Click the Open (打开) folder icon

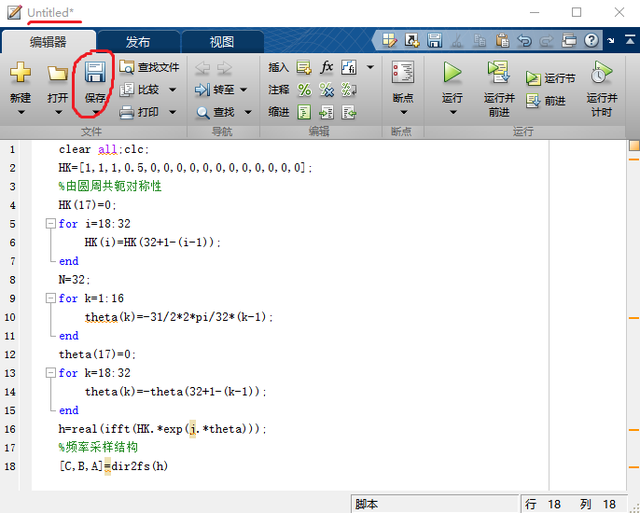(58, 73)
